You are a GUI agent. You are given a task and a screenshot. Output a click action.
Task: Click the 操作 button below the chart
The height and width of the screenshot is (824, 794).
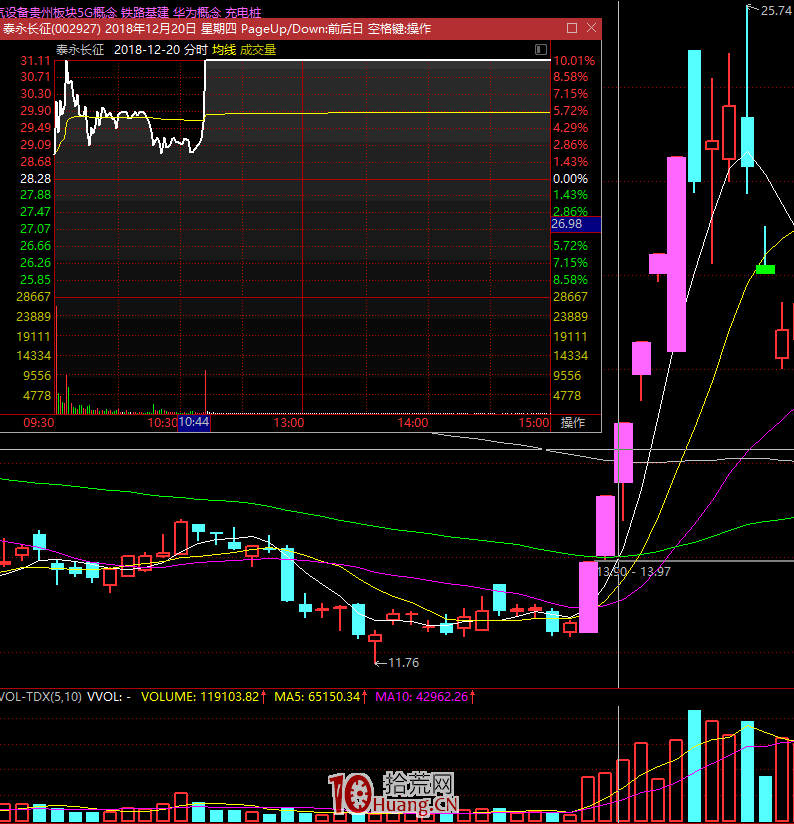pyautogui.click(x=573, y=423)
